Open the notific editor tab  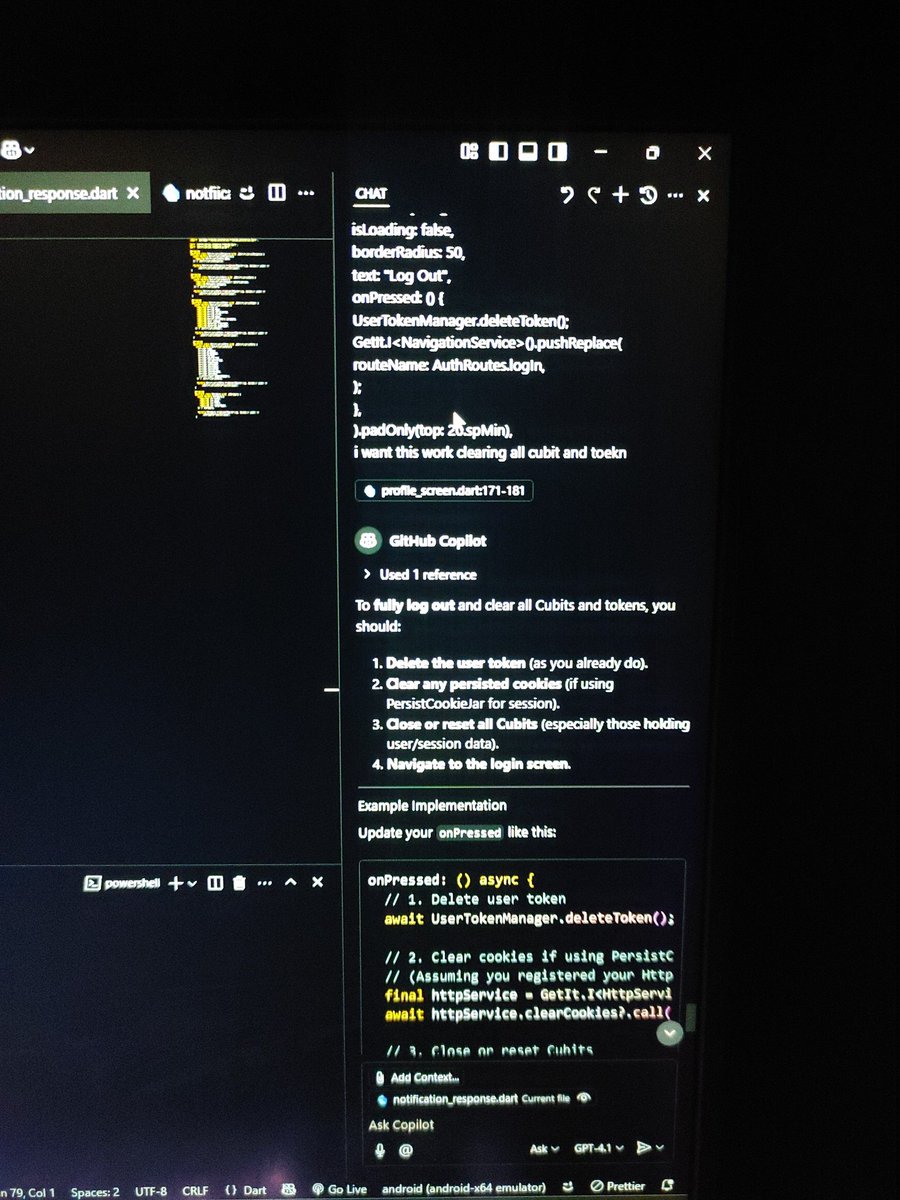[x=196, y=194]
